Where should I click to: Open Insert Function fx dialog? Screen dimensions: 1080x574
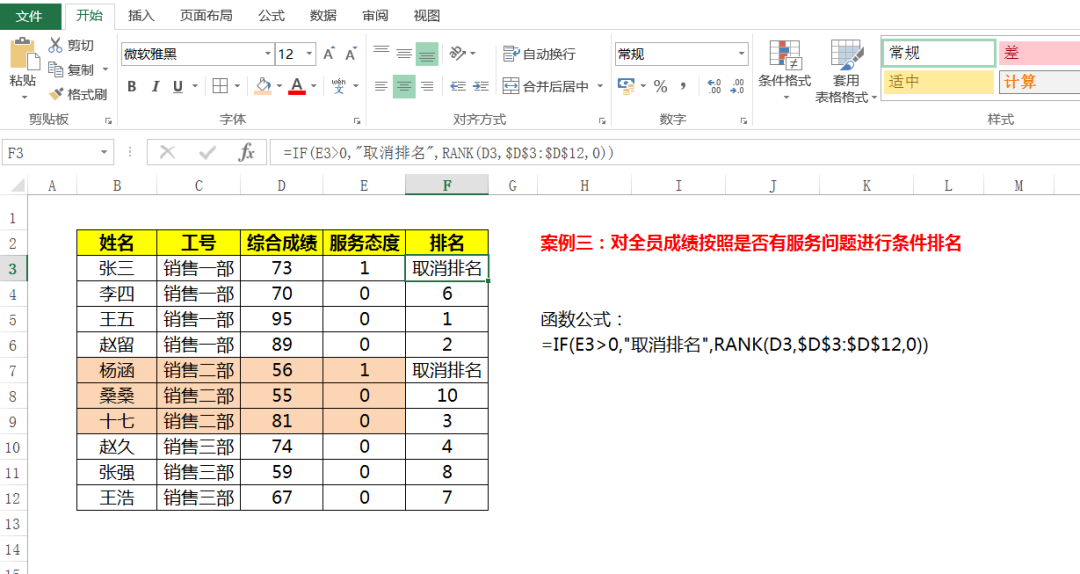click(x=246, y=152)
